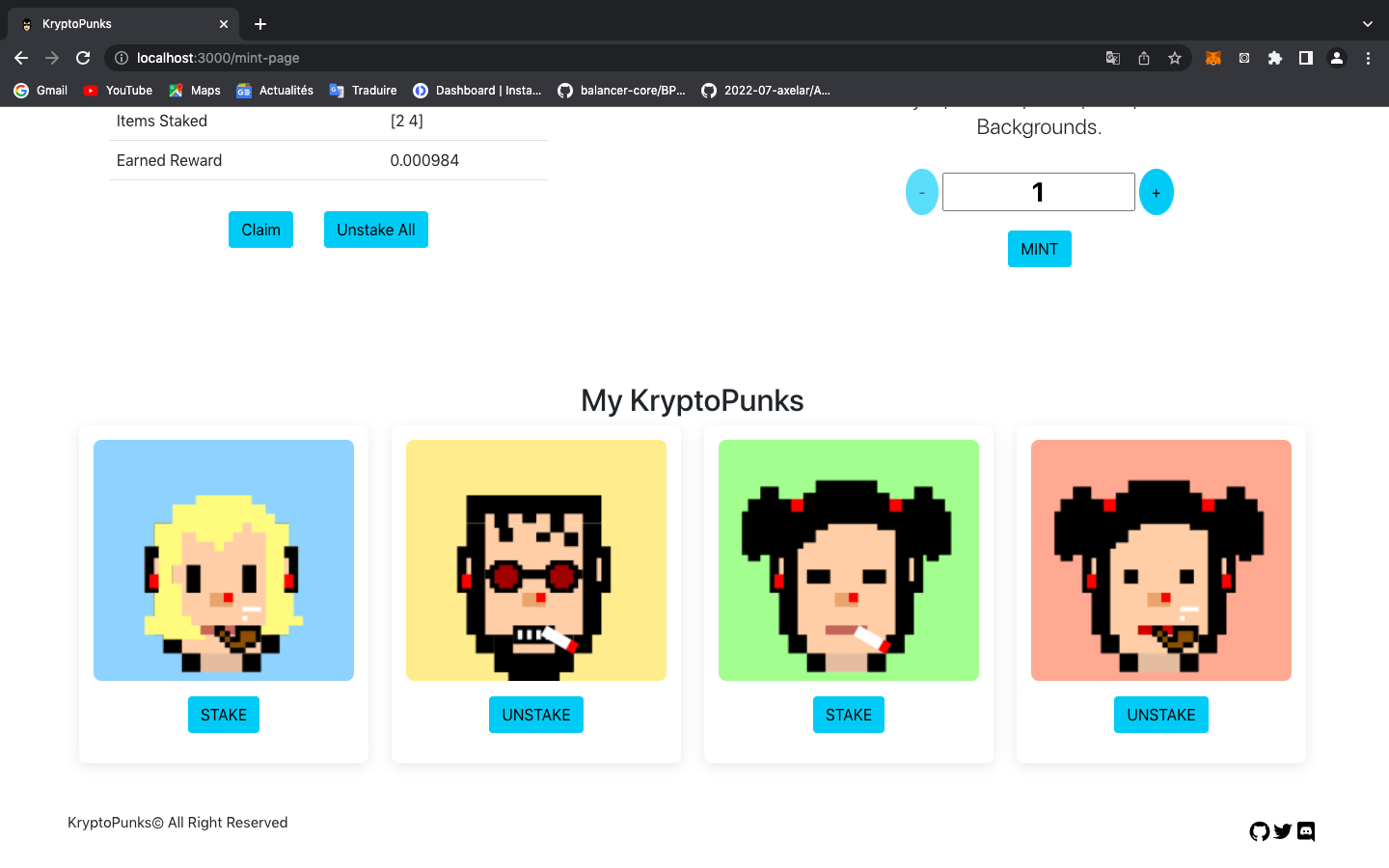This screenshot has width=1389, height=868.
Task: Reload the page with refresh icon
Action: [83, 58]
